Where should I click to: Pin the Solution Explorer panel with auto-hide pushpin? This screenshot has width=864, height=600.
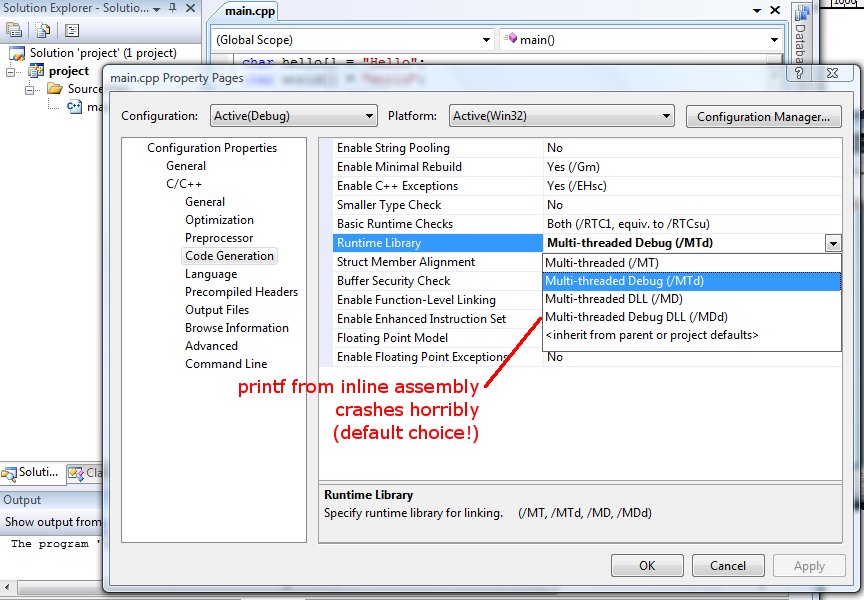[x=173, y=8]
